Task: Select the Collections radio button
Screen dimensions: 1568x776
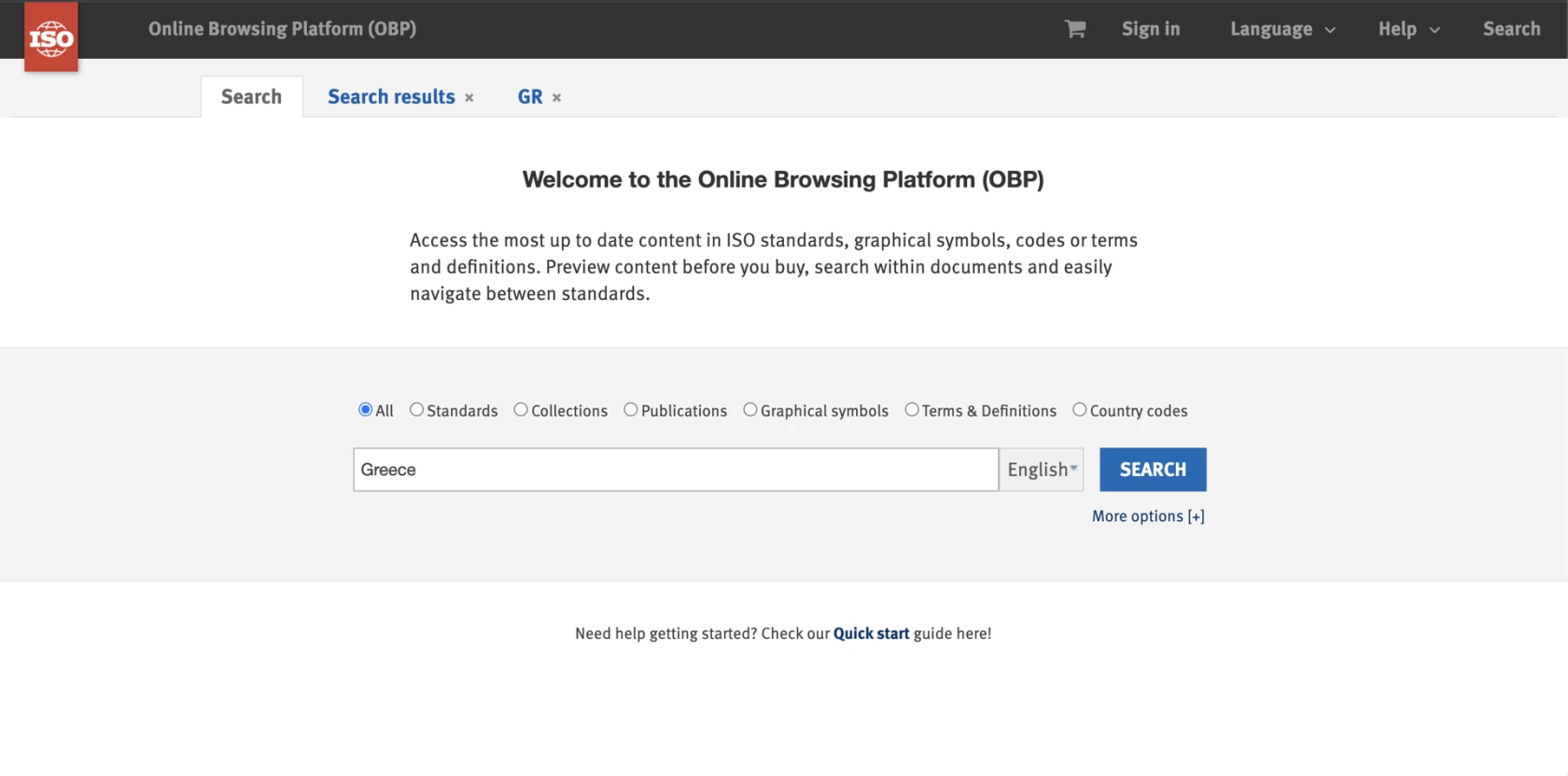Action: click(521, 410)
